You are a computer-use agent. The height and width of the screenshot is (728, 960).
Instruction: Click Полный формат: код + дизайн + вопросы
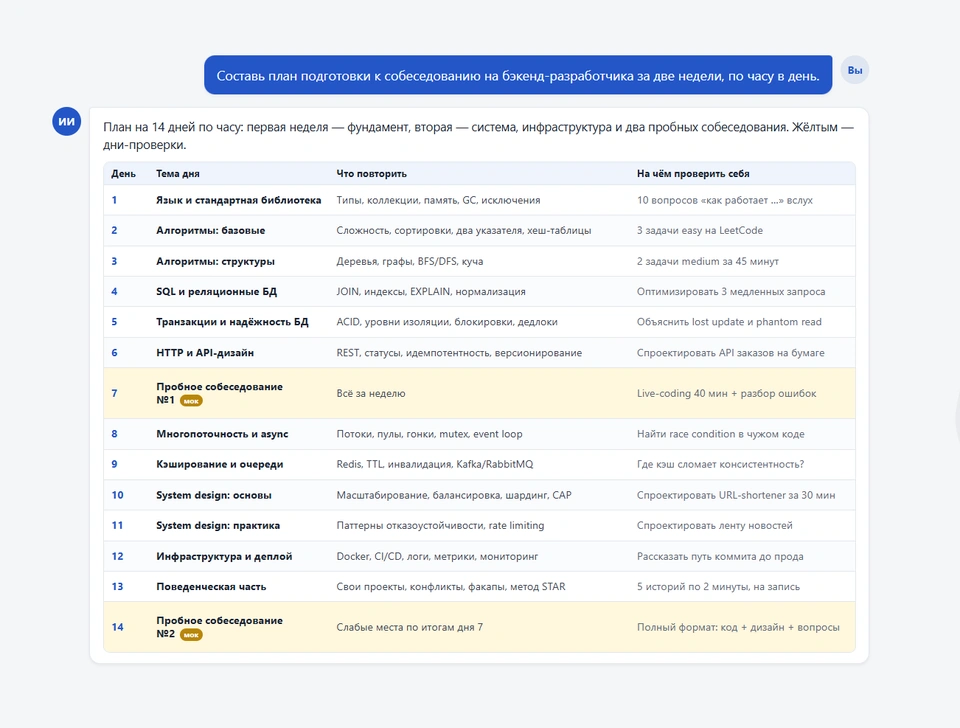point(738,627)
